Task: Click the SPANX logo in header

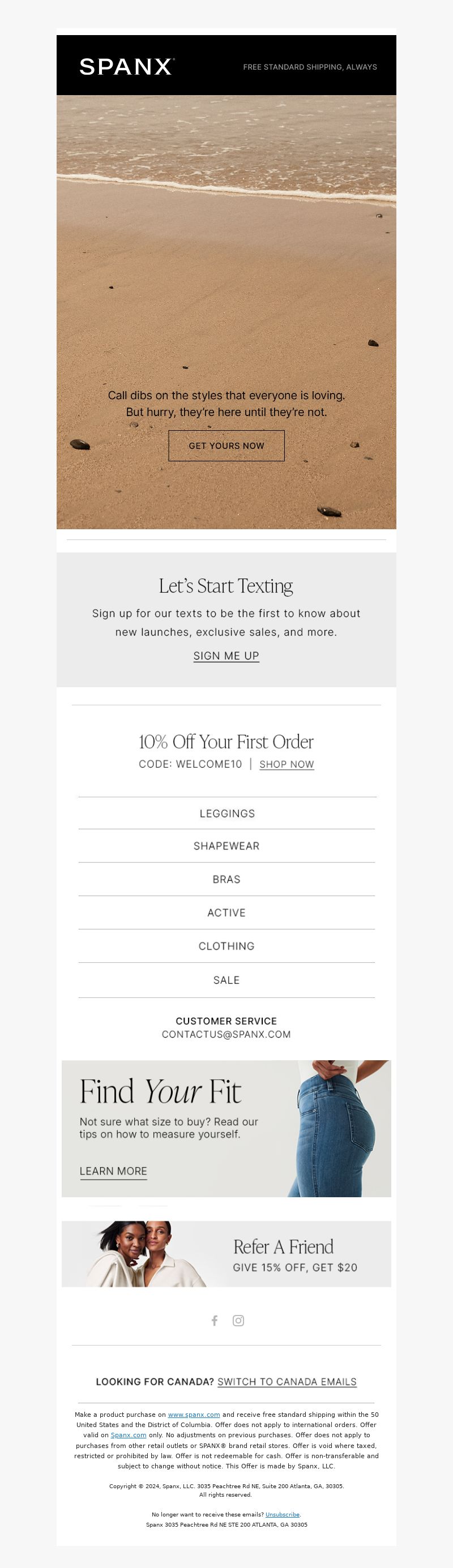Action: [x=127, y=66]
